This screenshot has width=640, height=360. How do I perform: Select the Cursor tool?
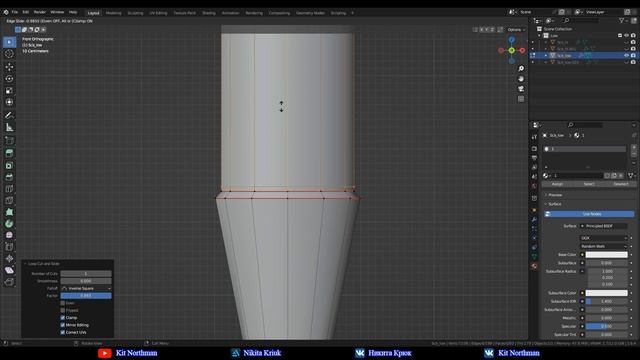pos(9,54)
